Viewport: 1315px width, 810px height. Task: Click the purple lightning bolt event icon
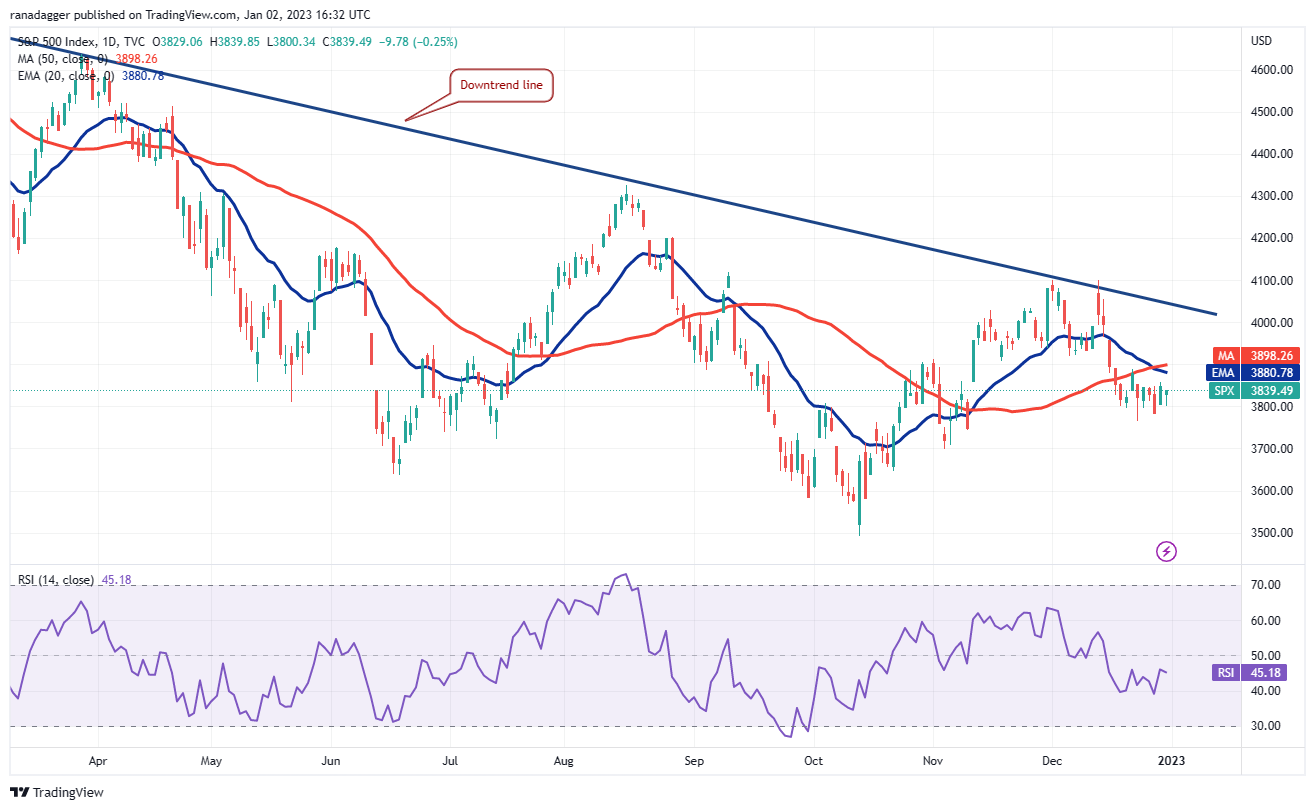(1165, 550)
